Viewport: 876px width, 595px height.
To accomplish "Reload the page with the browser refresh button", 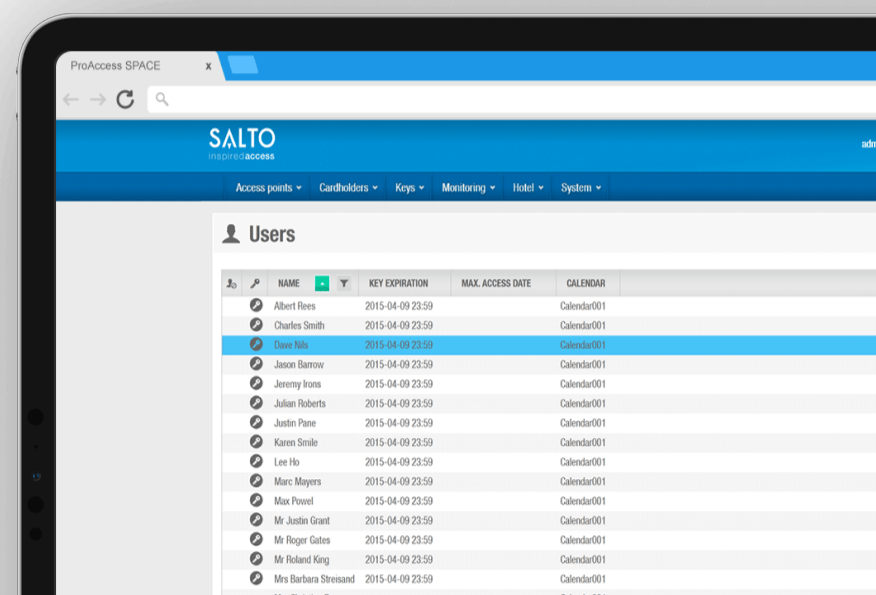I will [124, 100].
